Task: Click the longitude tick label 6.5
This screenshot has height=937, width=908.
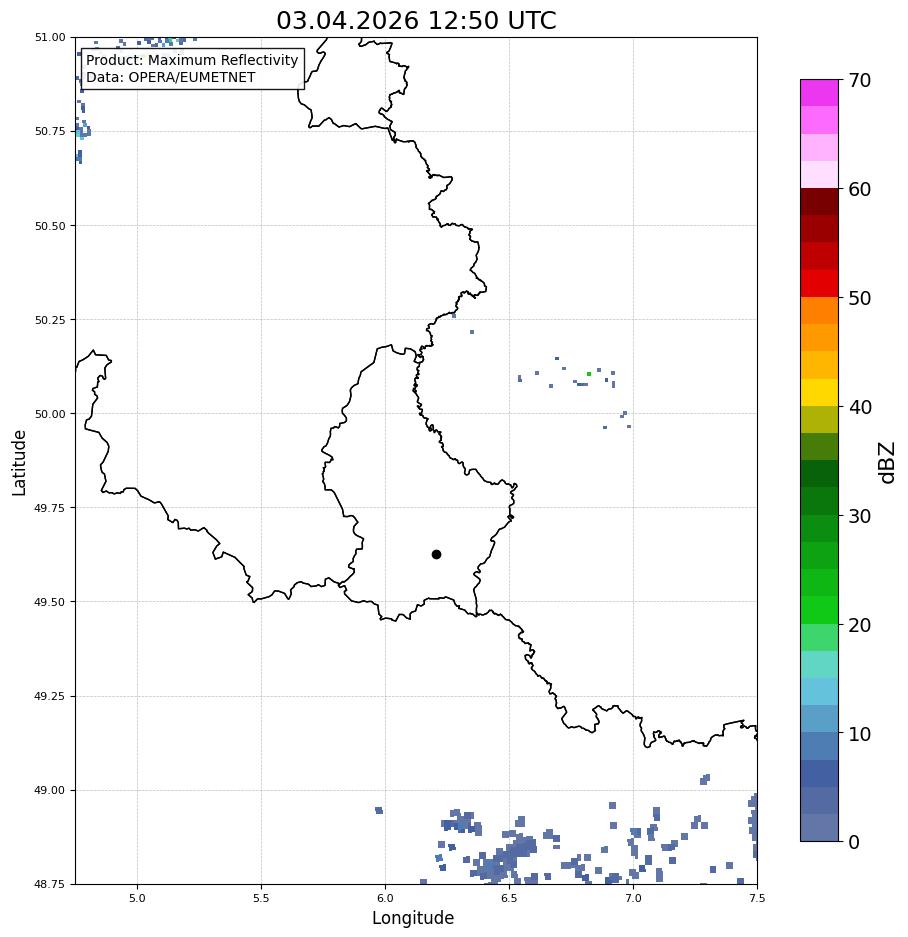Action: point(509,898)
